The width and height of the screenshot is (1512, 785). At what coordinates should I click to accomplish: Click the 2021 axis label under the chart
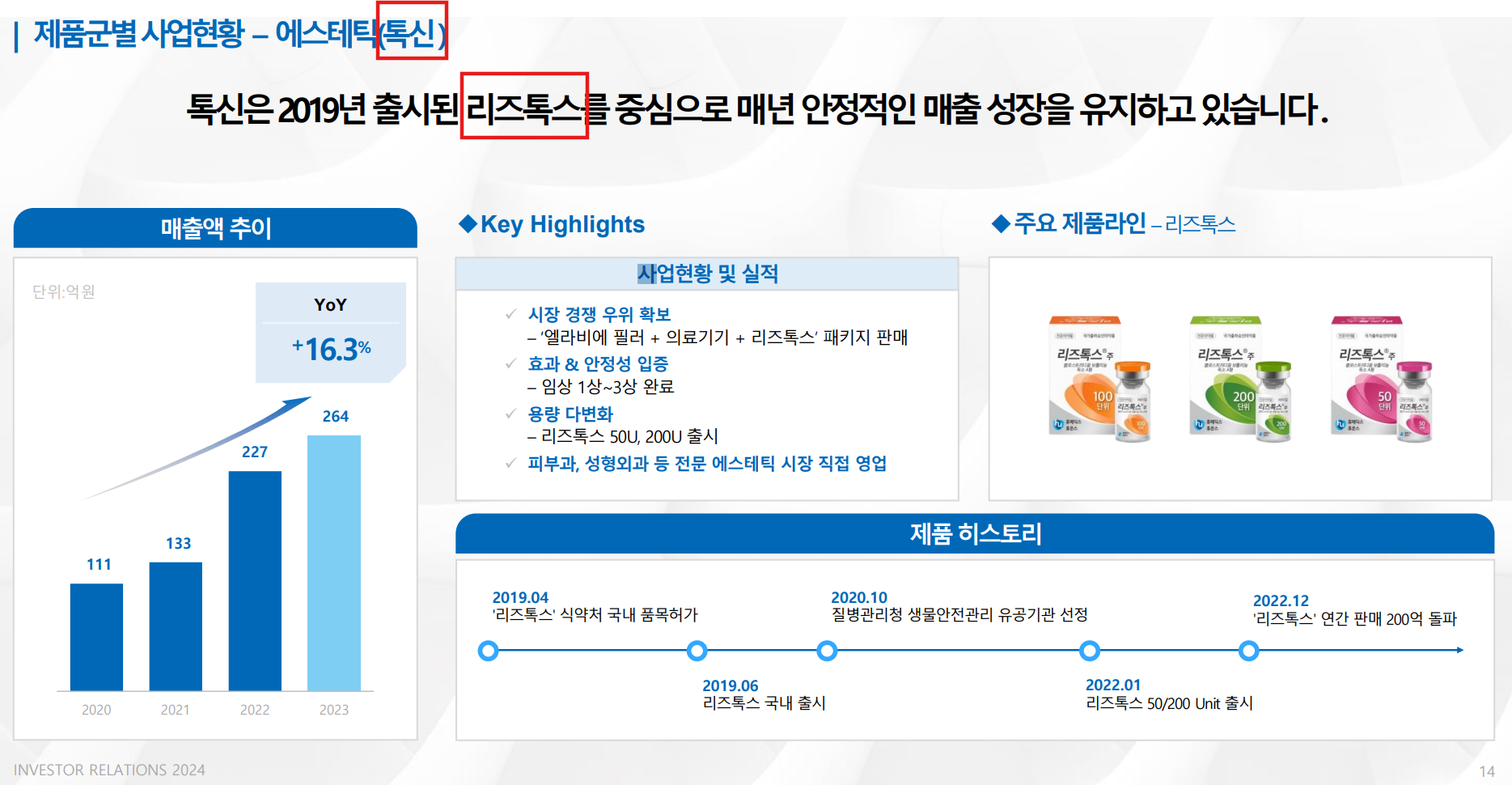tap(176, 710)
